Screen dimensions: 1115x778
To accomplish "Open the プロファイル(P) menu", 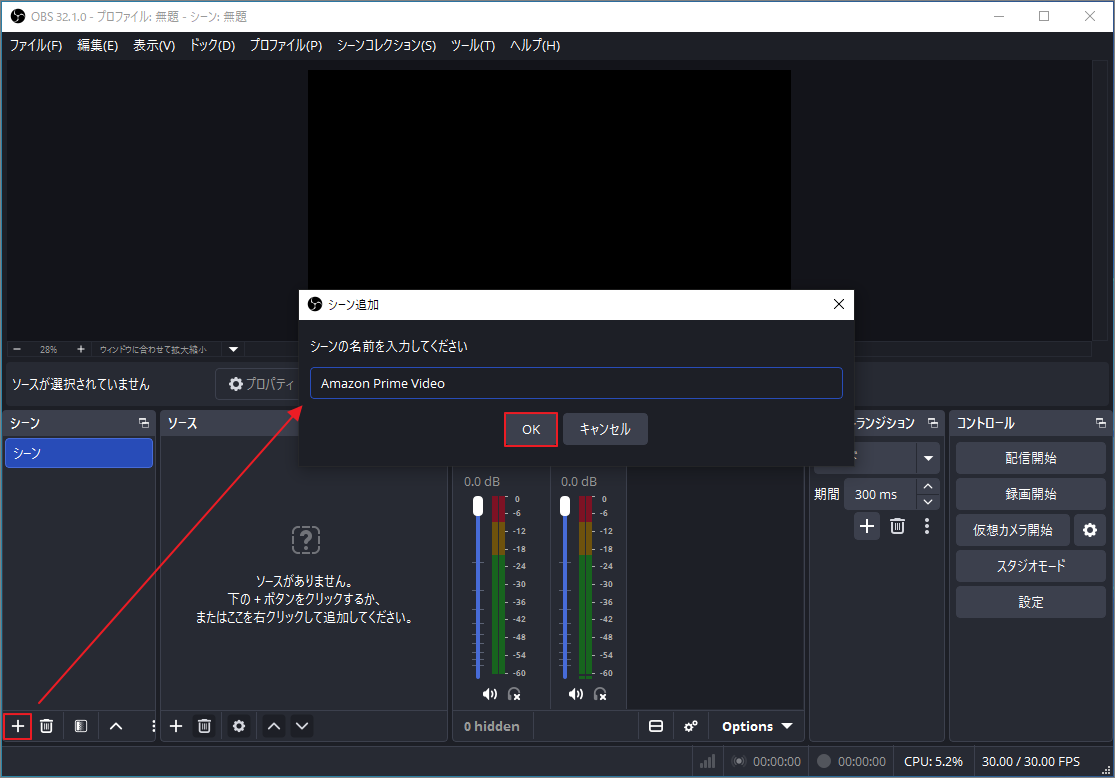I will point(286,46).
